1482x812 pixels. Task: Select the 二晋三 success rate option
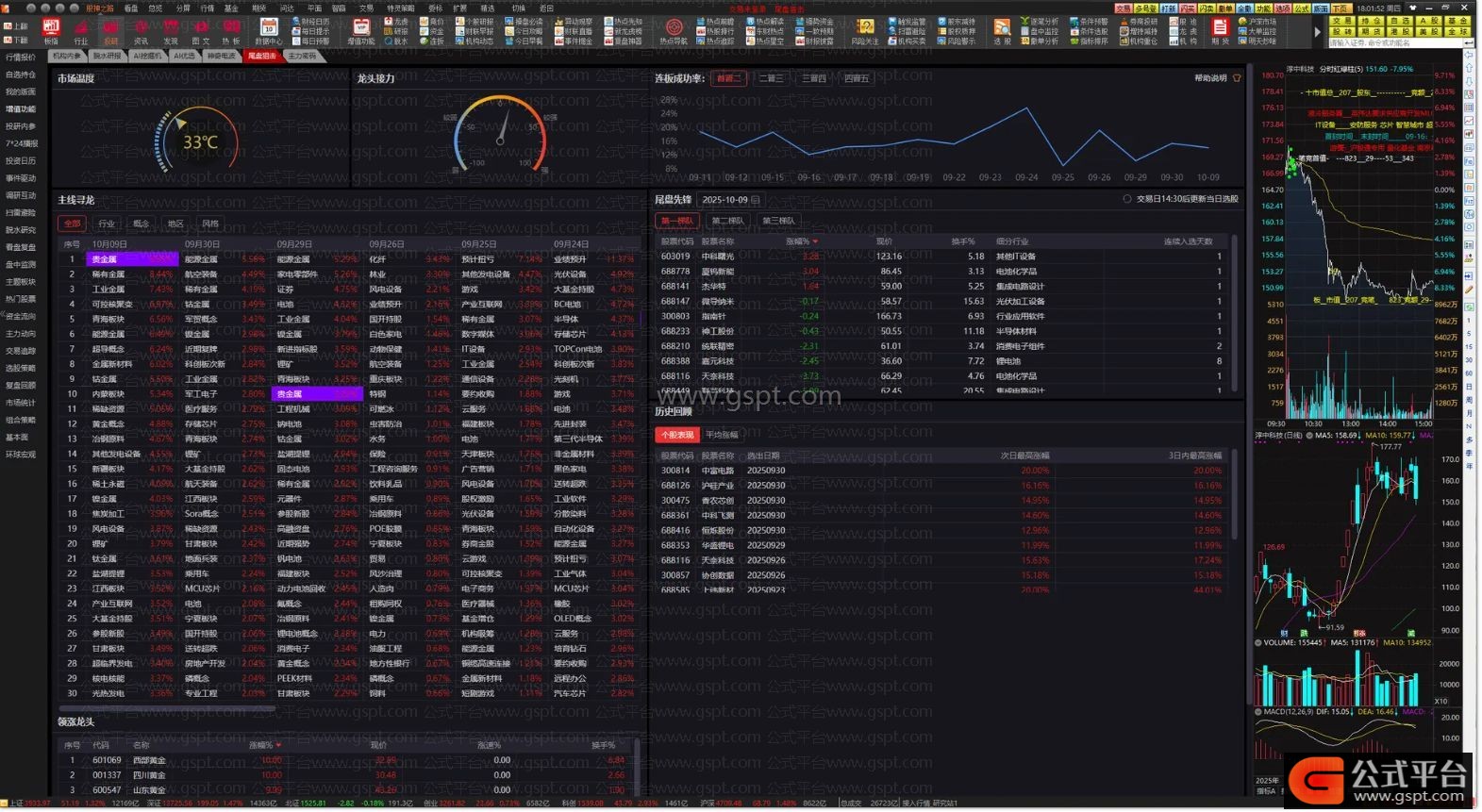pyautogui.click(x=771, y=78)
